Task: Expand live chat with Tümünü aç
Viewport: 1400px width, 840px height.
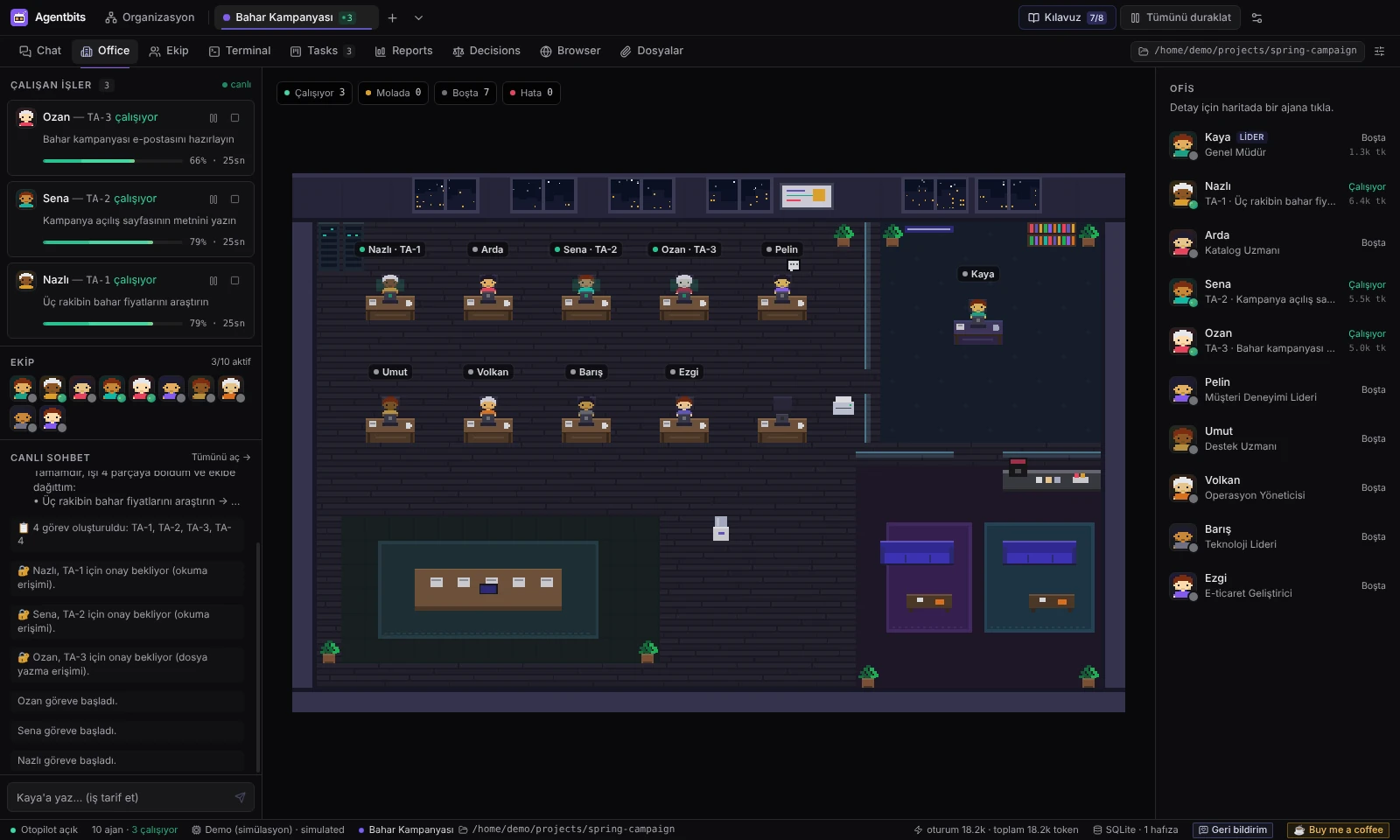Action: coord(221,457)
